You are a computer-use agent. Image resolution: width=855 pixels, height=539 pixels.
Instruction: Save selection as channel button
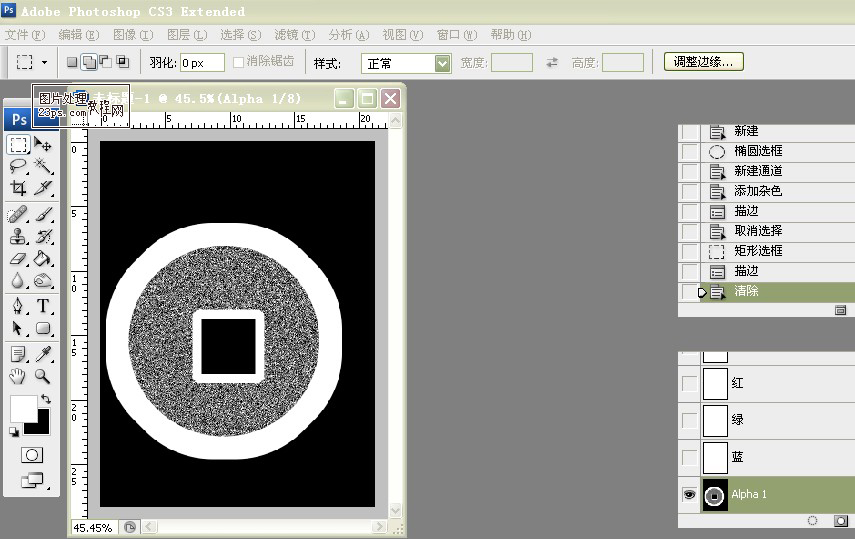pyautogui.click(x=840, y=520)
